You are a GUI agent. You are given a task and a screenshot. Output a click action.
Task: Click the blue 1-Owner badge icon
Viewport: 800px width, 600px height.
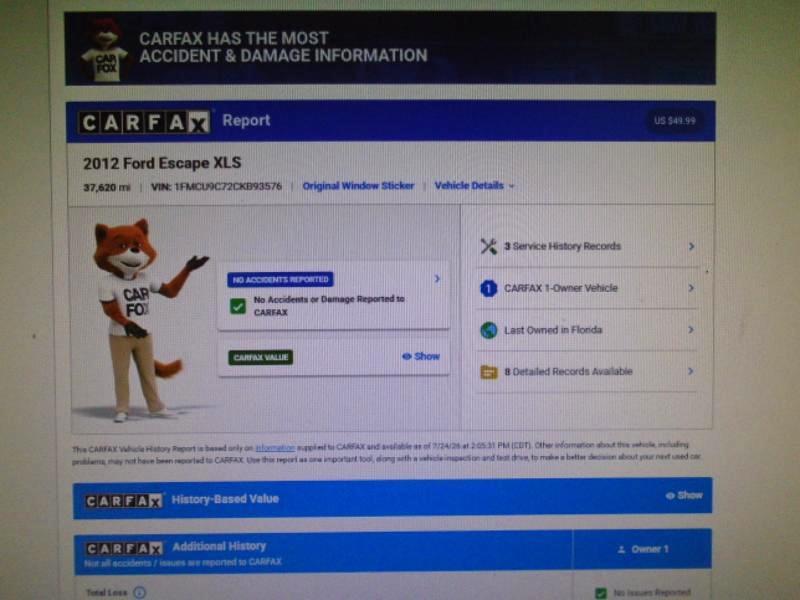tap(488, 288)
